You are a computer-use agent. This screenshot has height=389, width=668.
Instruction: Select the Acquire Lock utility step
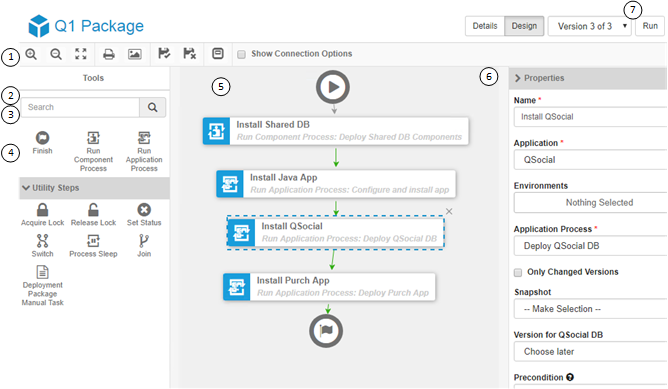(x=42, y=214)
